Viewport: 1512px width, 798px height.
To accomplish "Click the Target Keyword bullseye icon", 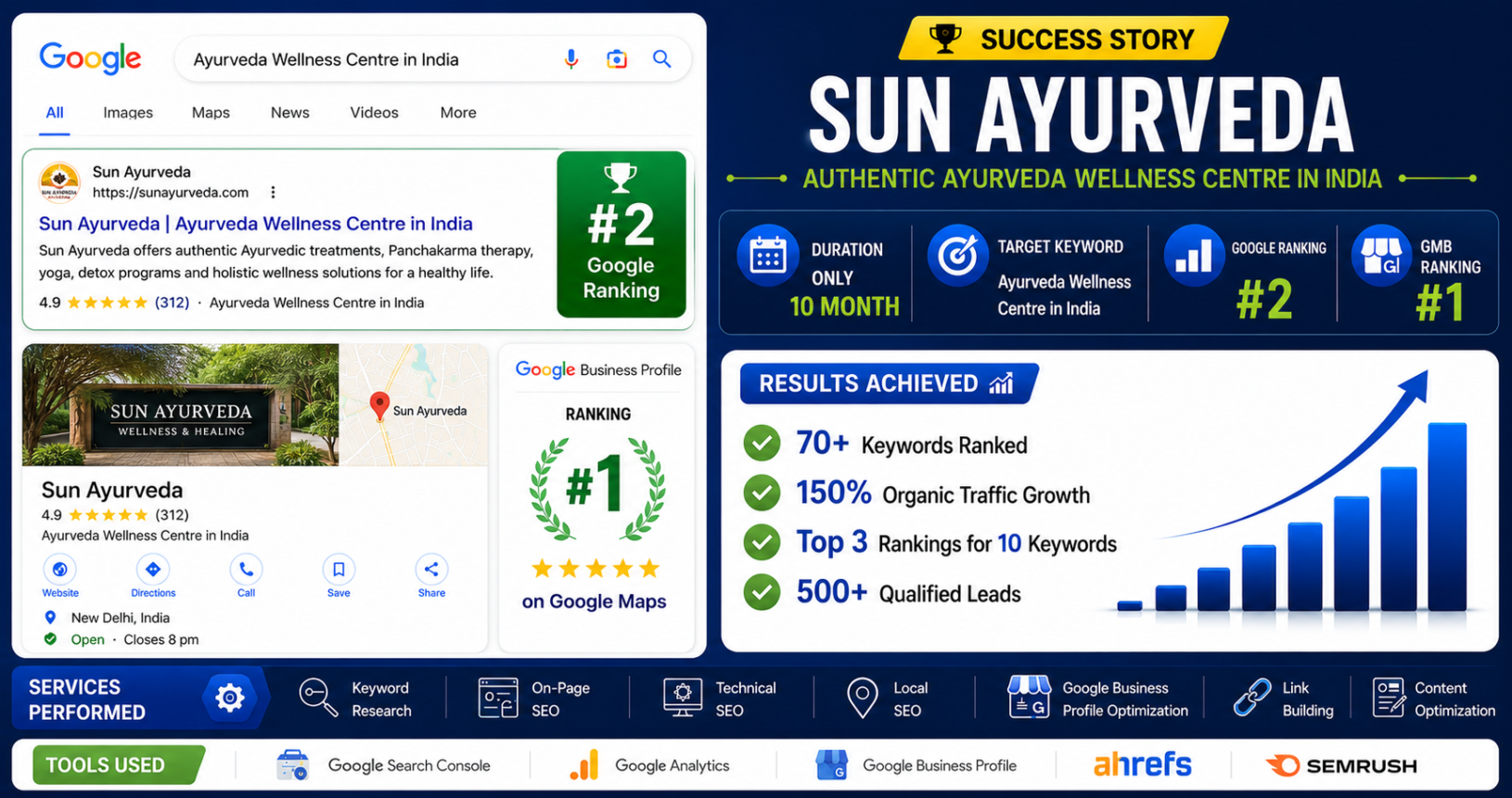I will [x=957, y=254].
